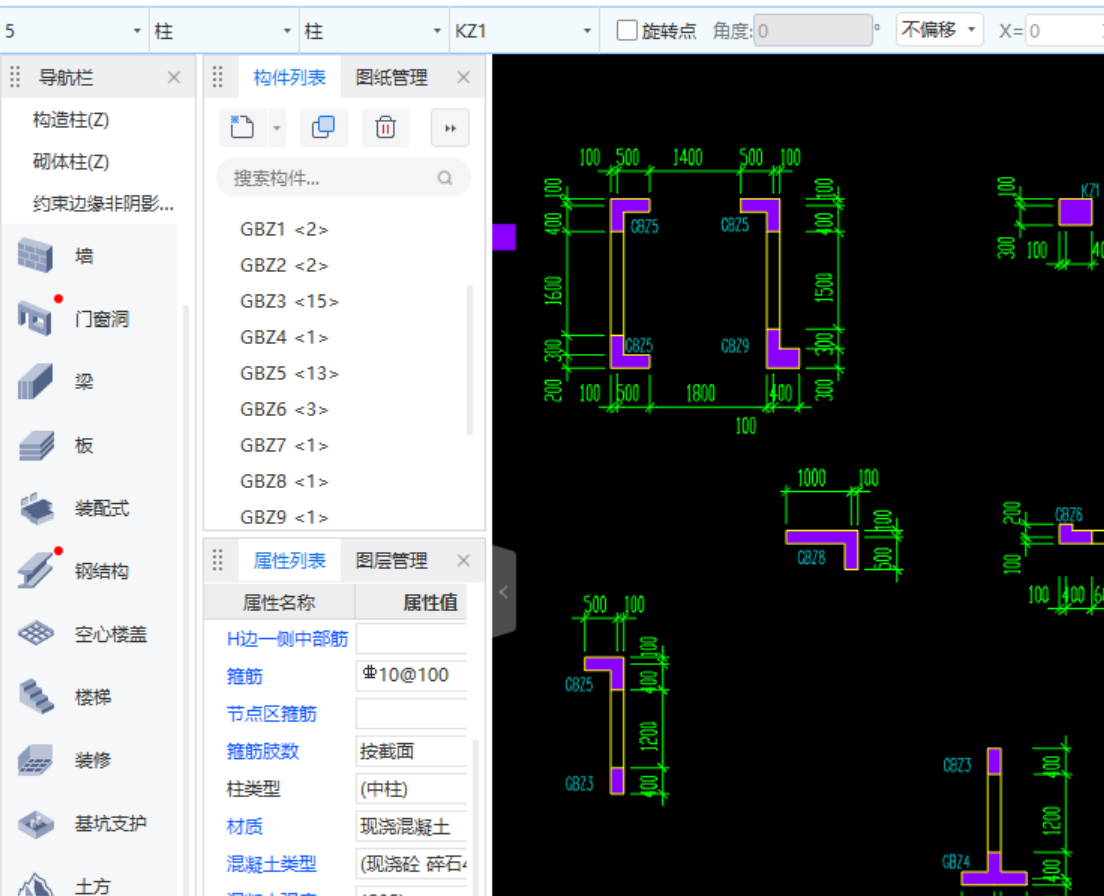Click the delete component trash icon
Image resolution: width=1104 pixels, height=896 pixels.
(385, 127)
